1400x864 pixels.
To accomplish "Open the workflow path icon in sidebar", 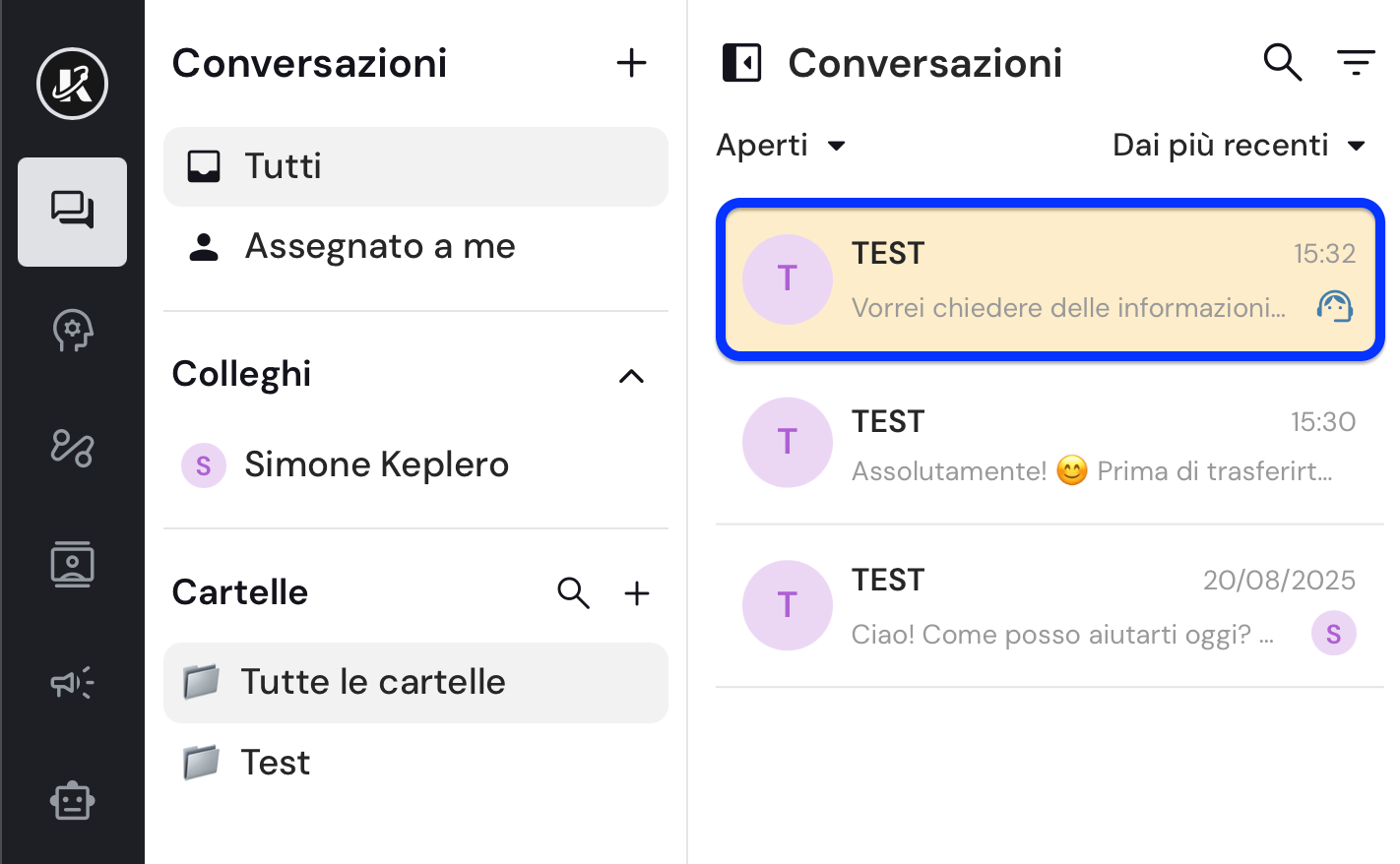I will [72, 448].
